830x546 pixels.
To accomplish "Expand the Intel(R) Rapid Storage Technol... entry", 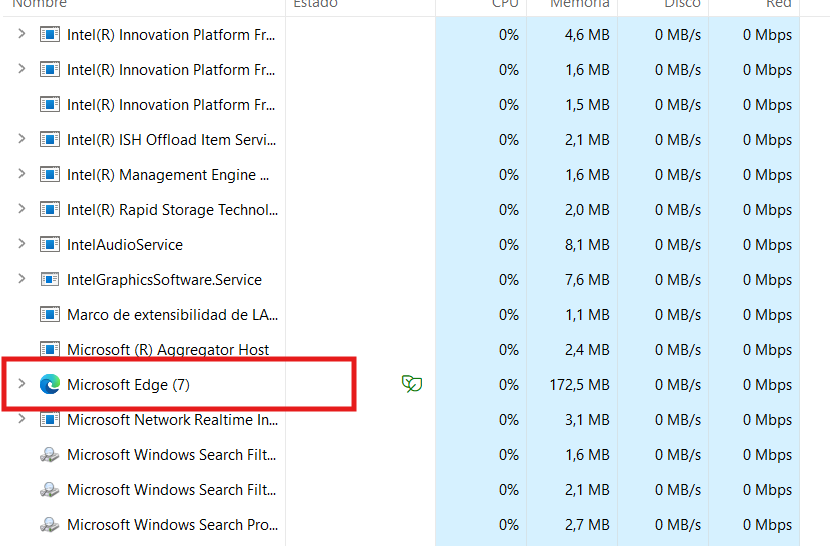I will pyautogui.click(x=22, y=209).
